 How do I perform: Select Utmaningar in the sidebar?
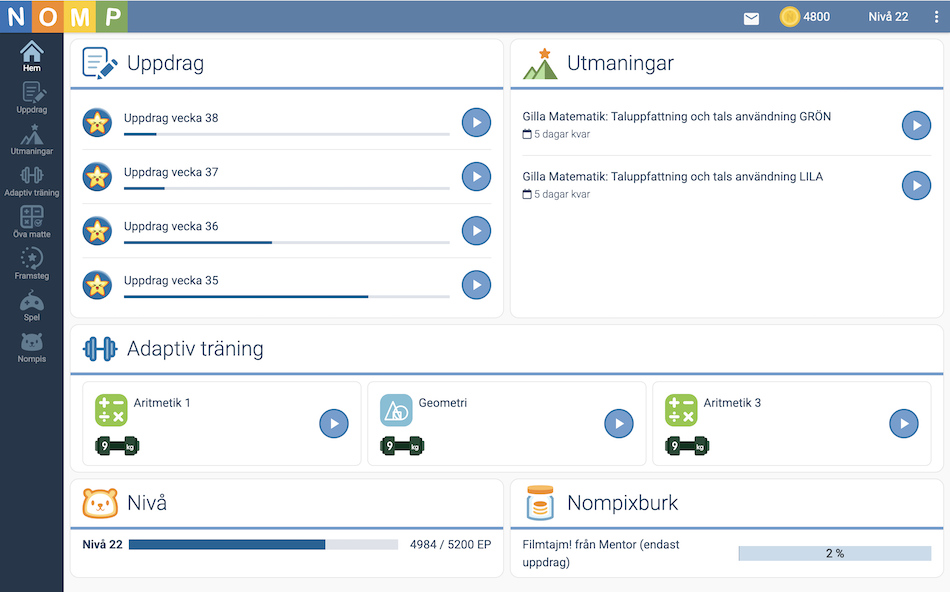(x=32, y=139)
